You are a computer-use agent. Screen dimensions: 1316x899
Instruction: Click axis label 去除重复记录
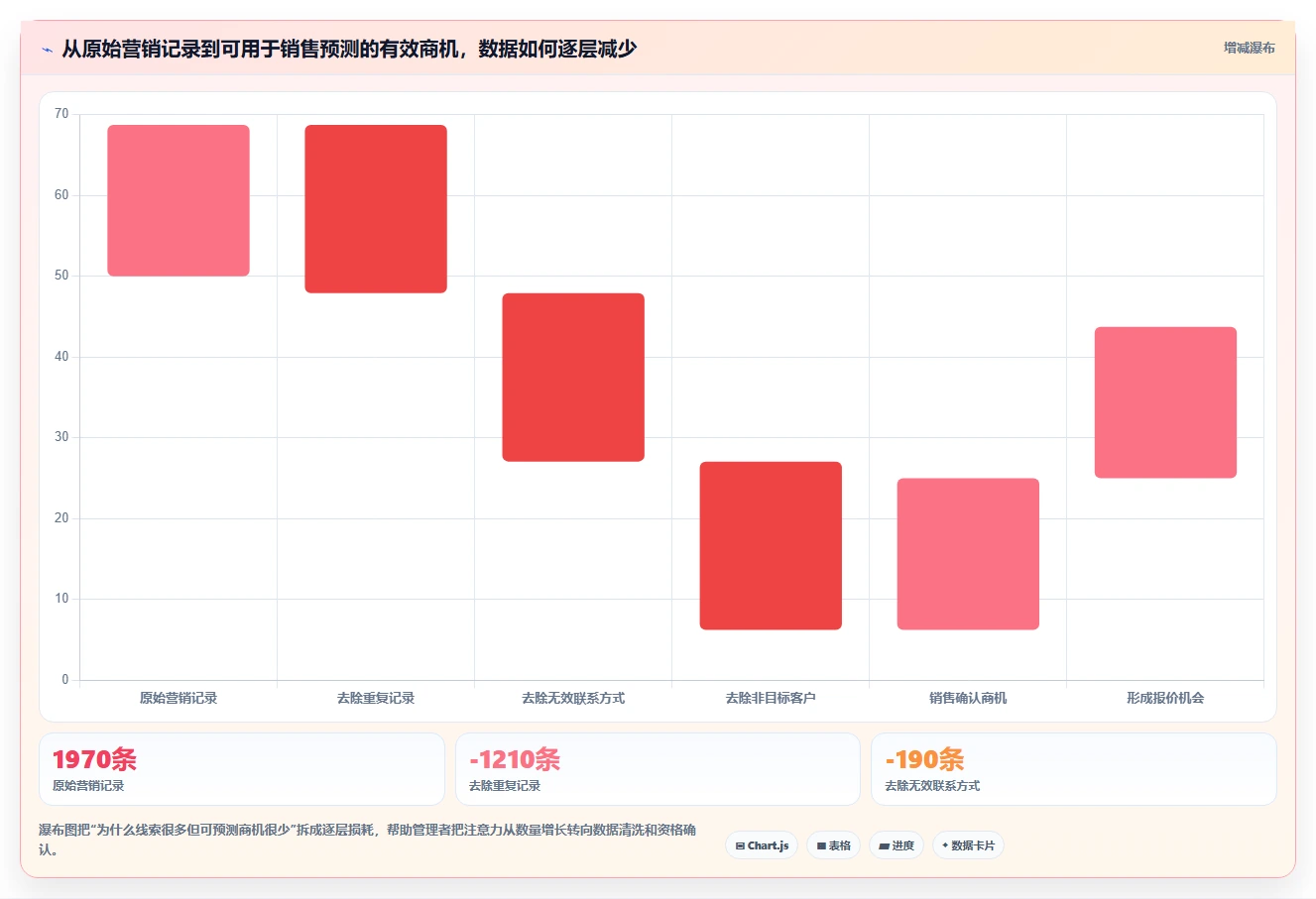376,698
